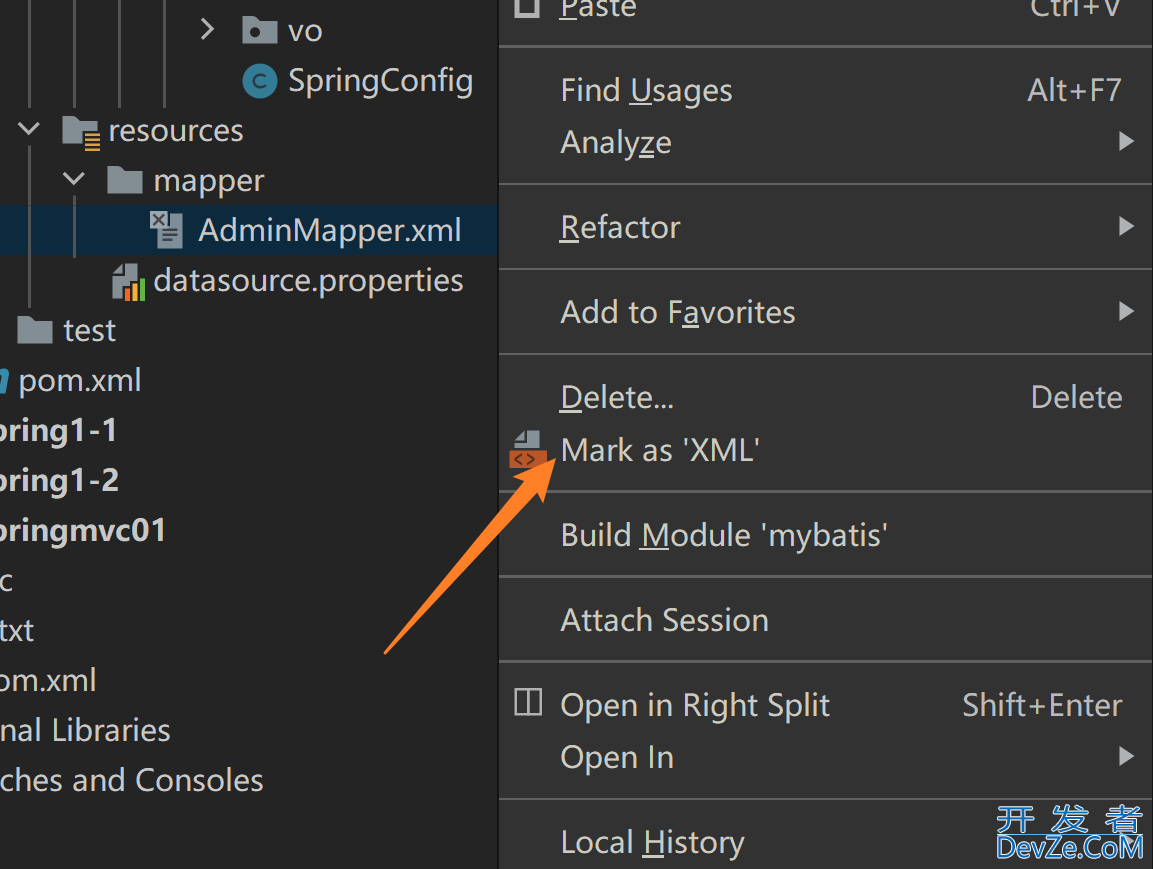
Task: Select AdminMapper.xml in project tree
Action: [x=329, y=230]
